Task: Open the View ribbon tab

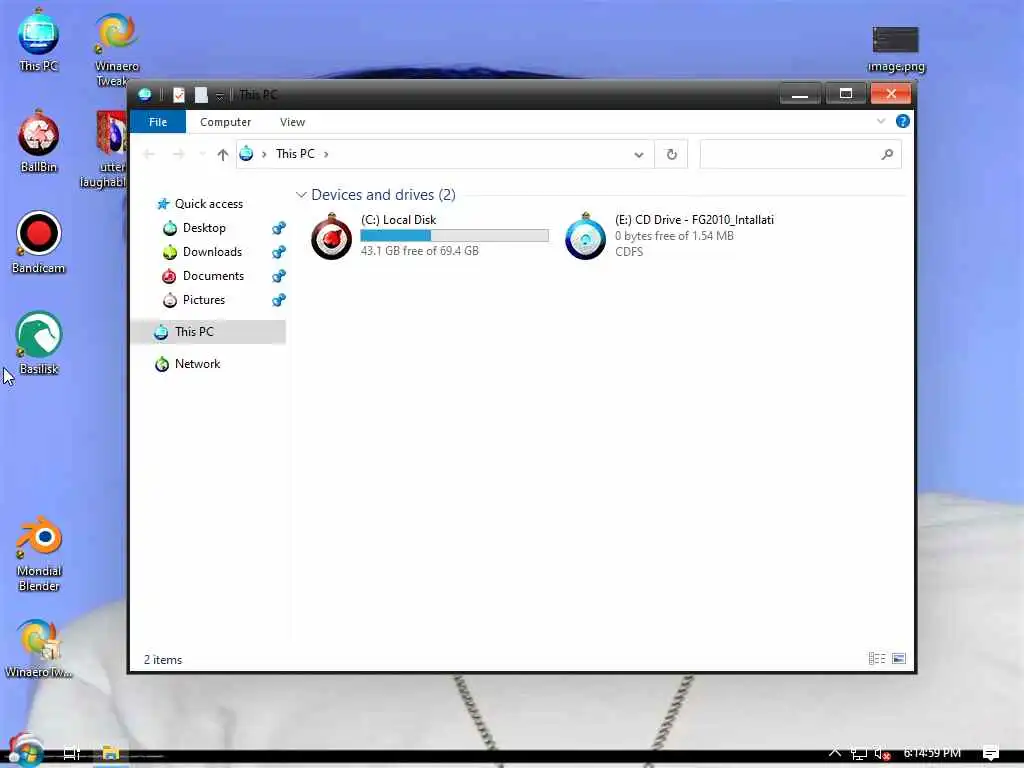Action: coord(293,122)
